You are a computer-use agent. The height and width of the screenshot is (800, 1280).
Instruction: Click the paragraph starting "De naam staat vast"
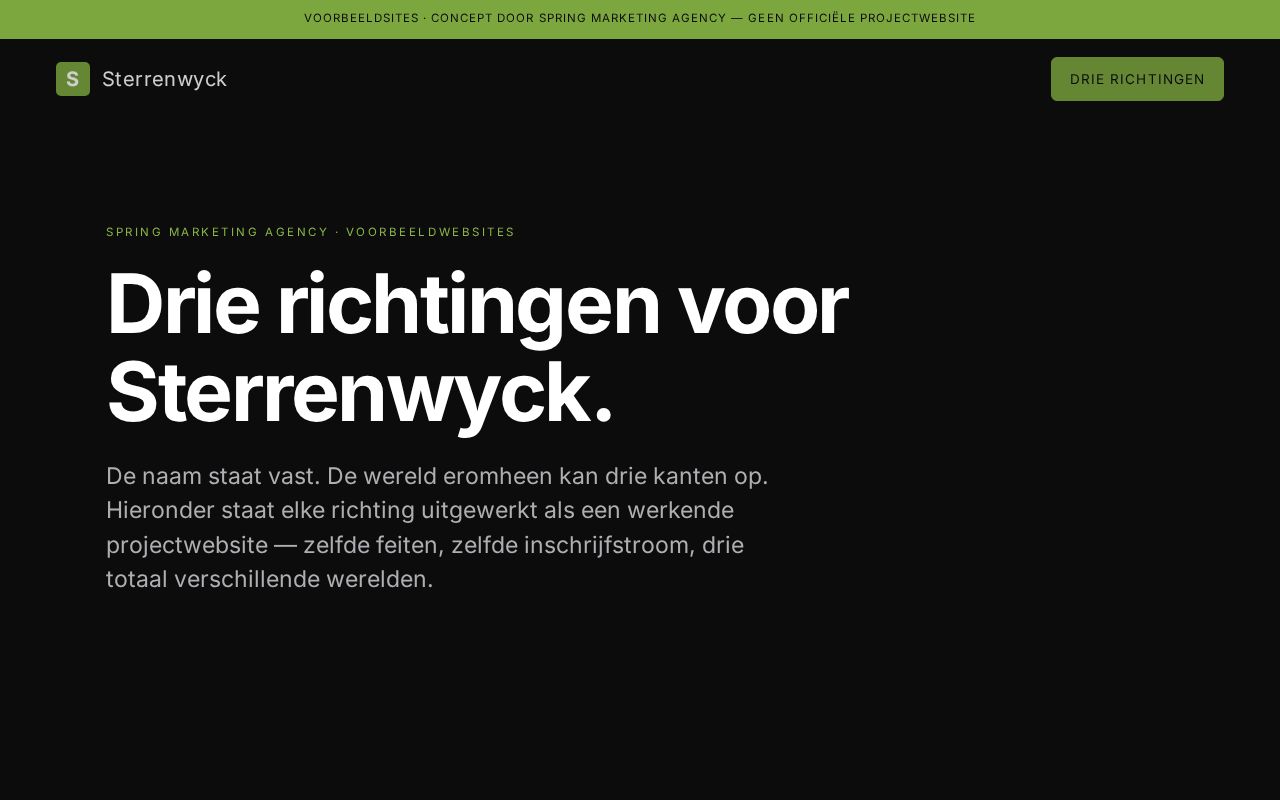pyautogui.click(x=437, y=527)
